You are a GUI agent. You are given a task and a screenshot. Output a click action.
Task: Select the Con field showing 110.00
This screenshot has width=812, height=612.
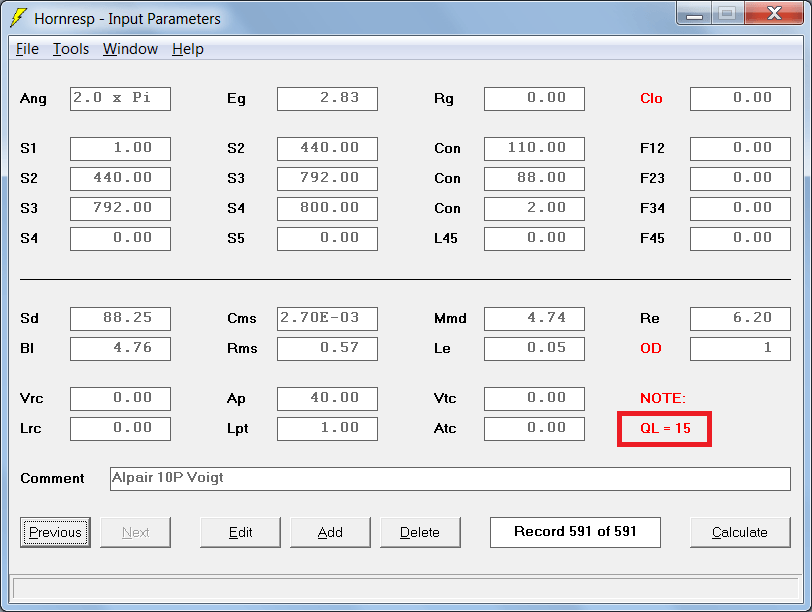(534, 149)
